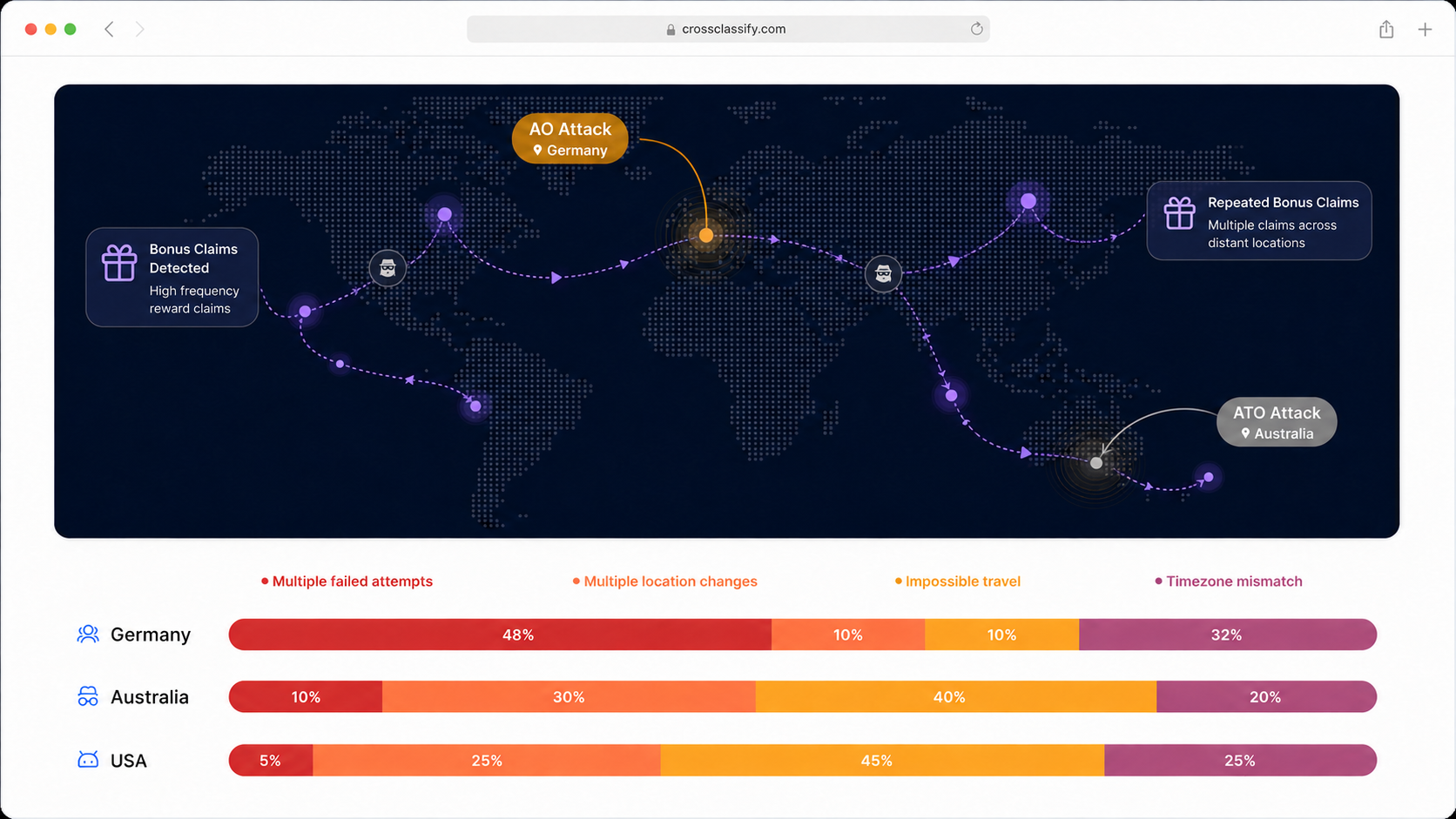Add a new tab with the plus icon
This screenshot has height=819, width=1456.
coord(1425,30)
